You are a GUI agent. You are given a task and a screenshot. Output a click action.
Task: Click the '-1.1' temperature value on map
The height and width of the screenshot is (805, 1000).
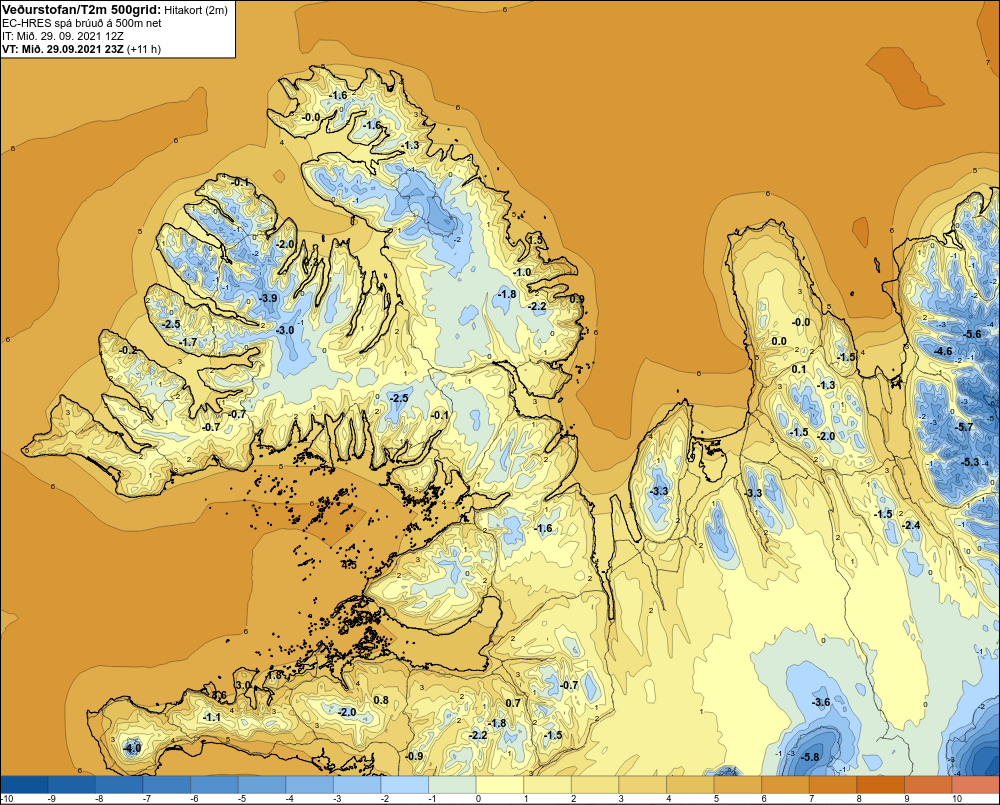(x=211, y=717)
